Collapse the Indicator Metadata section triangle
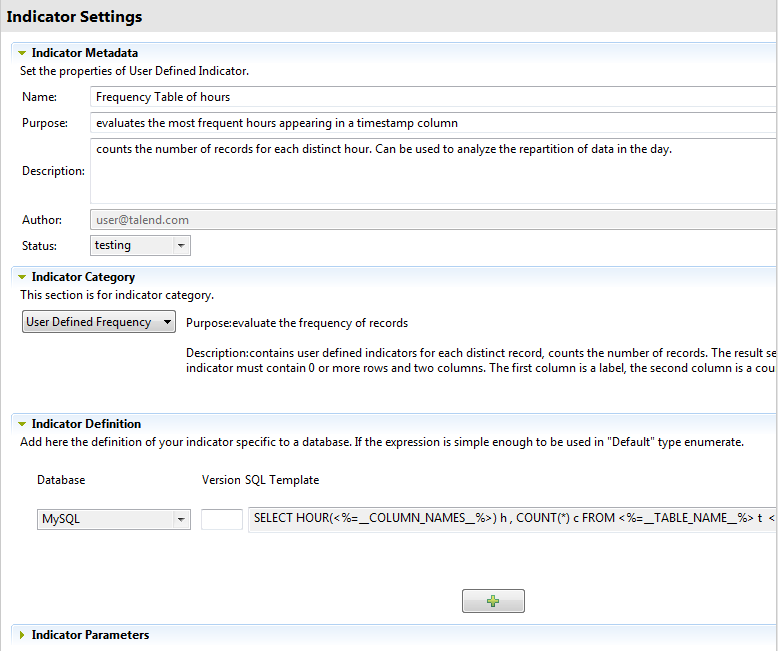The height and width of the screenshot is (651, 778). [22, 53]
